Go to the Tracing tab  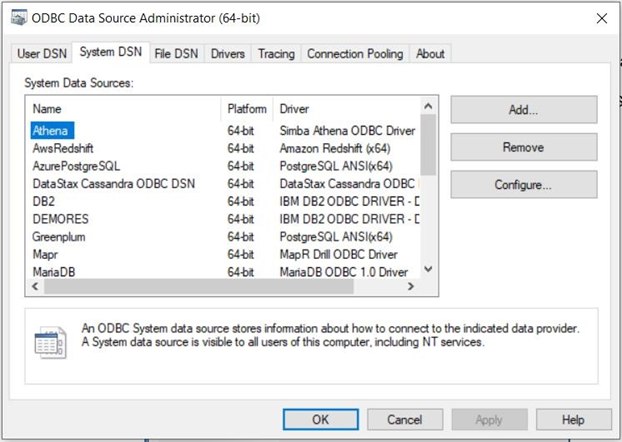click(276, 54)
